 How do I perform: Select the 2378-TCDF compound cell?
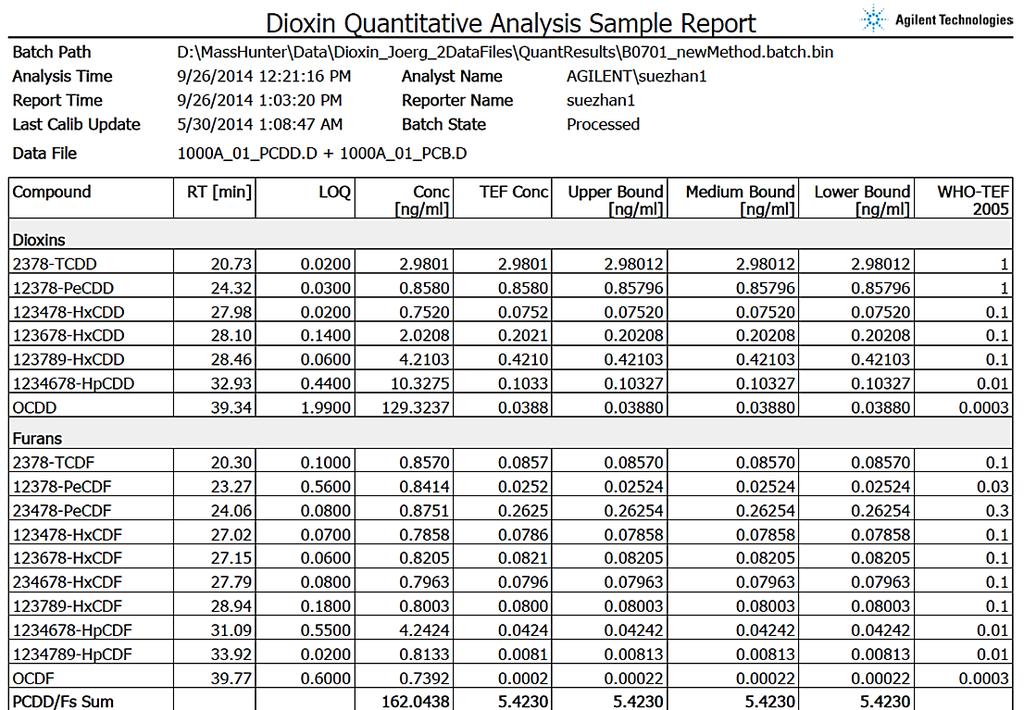coord(91,462)
